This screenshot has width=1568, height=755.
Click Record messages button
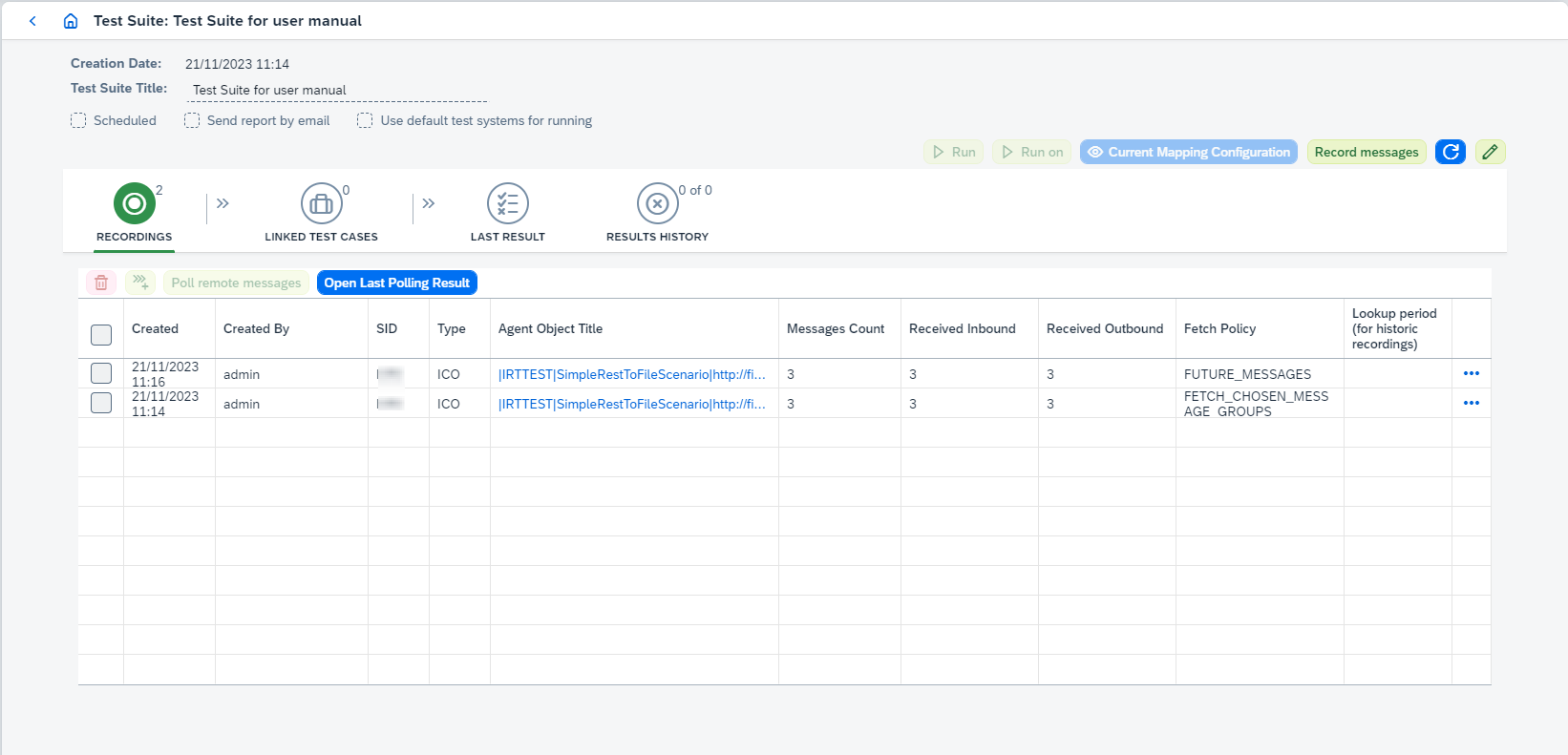point(1367,152)
